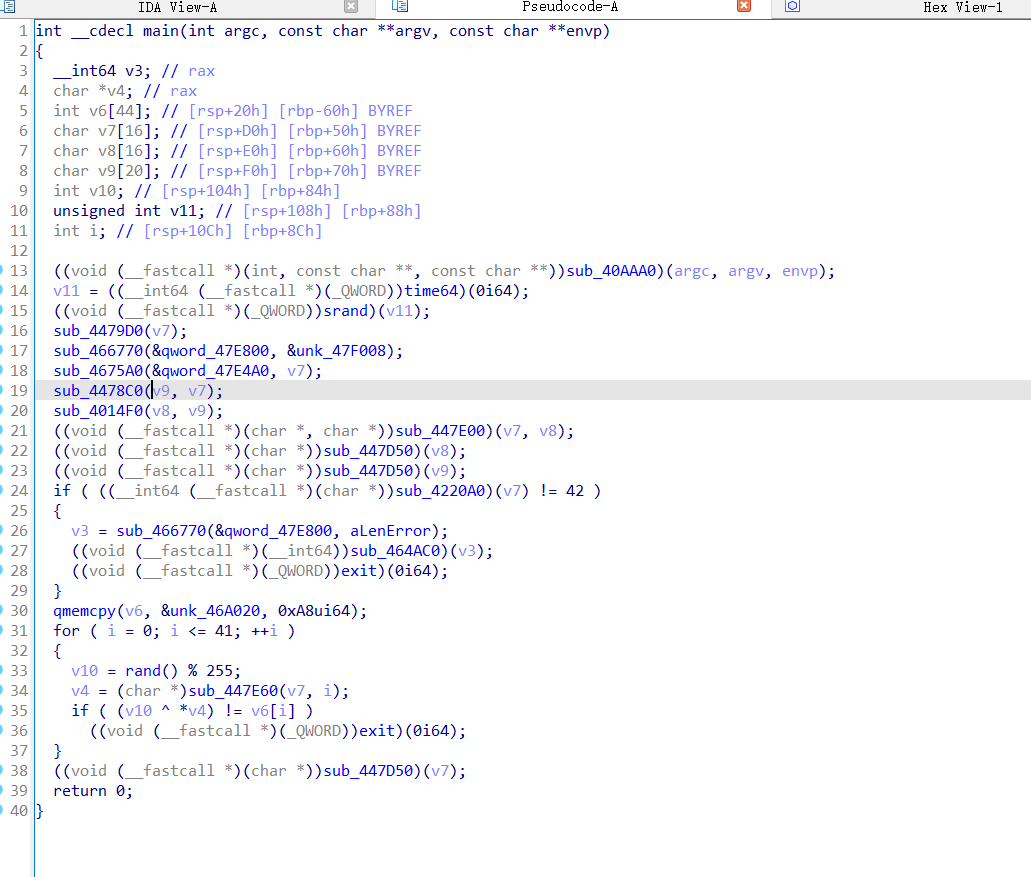This screenshot has height=877, width=1031.
Task: Click sub_447E00 on line 21
Action: pyautogui.click(x=441, y=431)
